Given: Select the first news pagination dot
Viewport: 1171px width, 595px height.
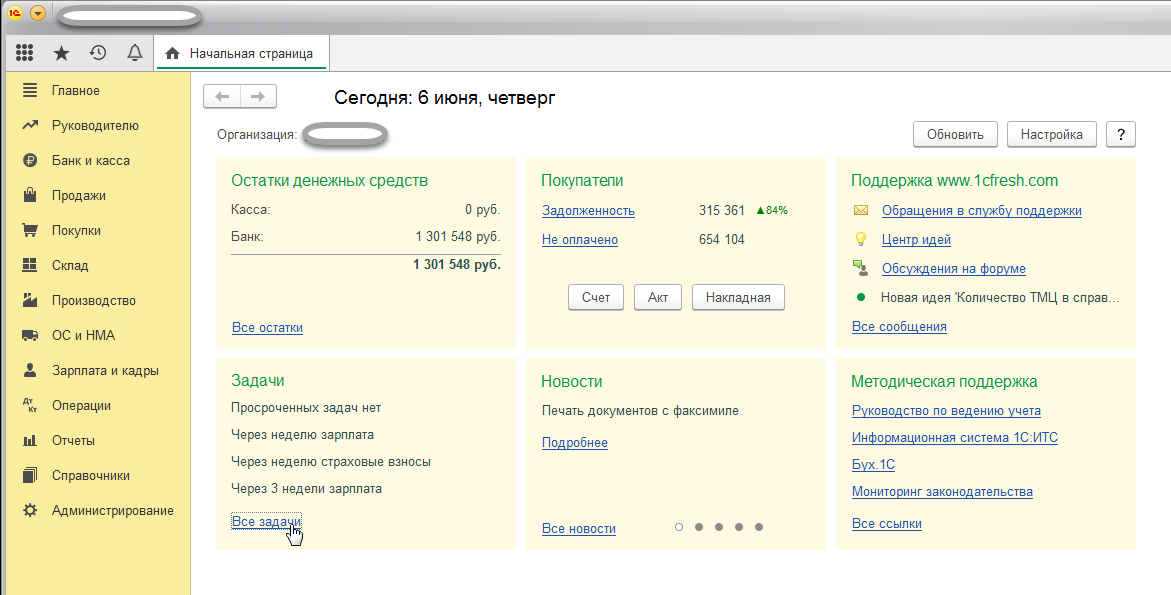Looking at the screenshot, I should click(x=679, y=527).
